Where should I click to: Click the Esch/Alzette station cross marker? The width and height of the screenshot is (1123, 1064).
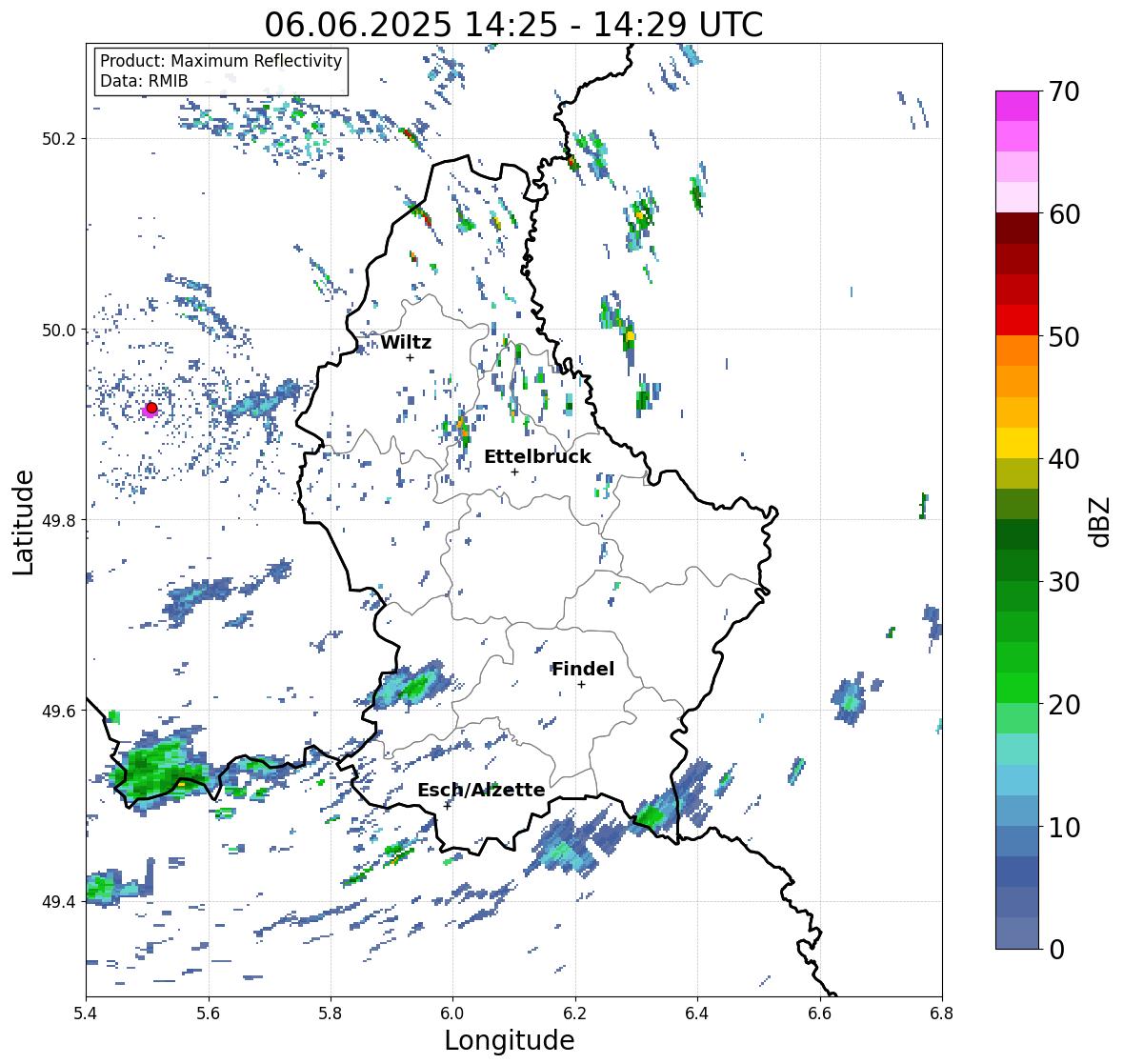point(448,806)
